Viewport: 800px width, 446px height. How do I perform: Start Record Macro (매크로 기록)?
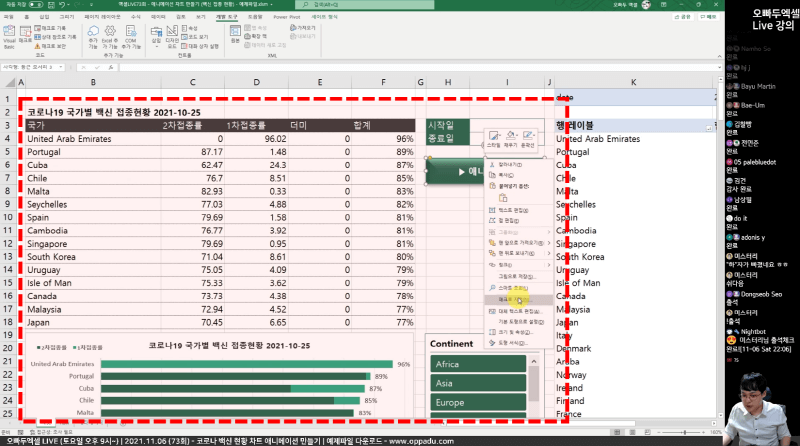pyautogui.click(x=51, y=28)
